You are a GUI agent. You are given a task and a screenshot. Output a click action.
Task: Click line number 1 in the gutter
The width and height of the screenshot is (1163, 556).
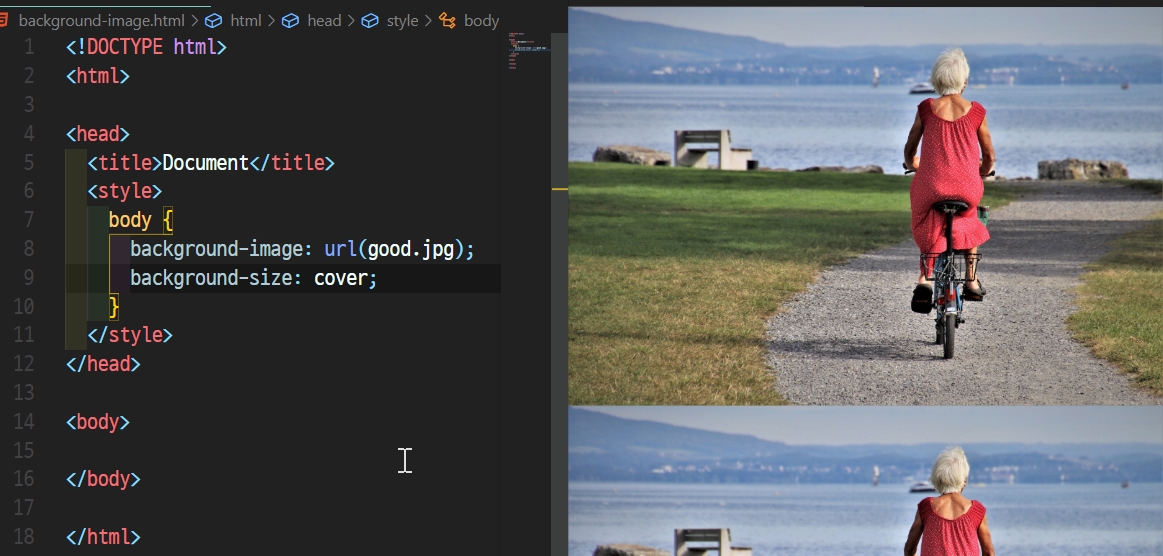pos(29,47)
